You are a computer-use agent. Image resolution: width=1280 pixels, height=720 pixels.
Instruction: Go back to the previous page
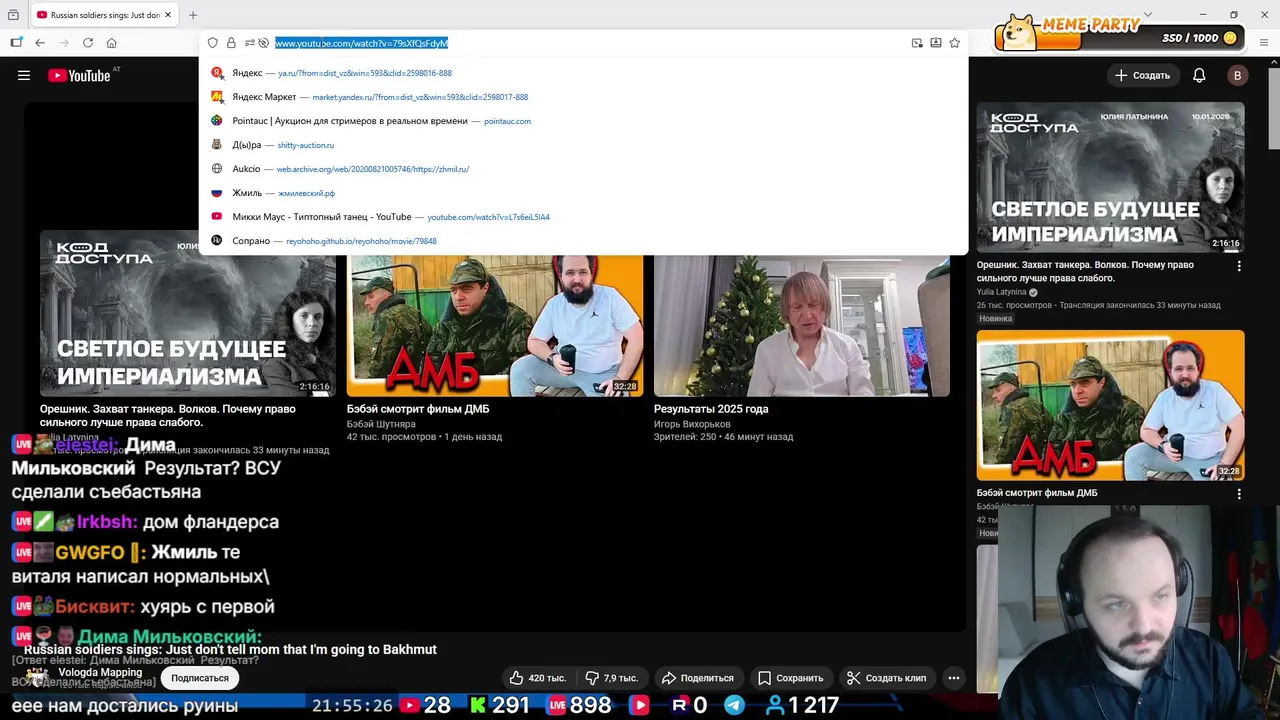[x=40, y=43]
